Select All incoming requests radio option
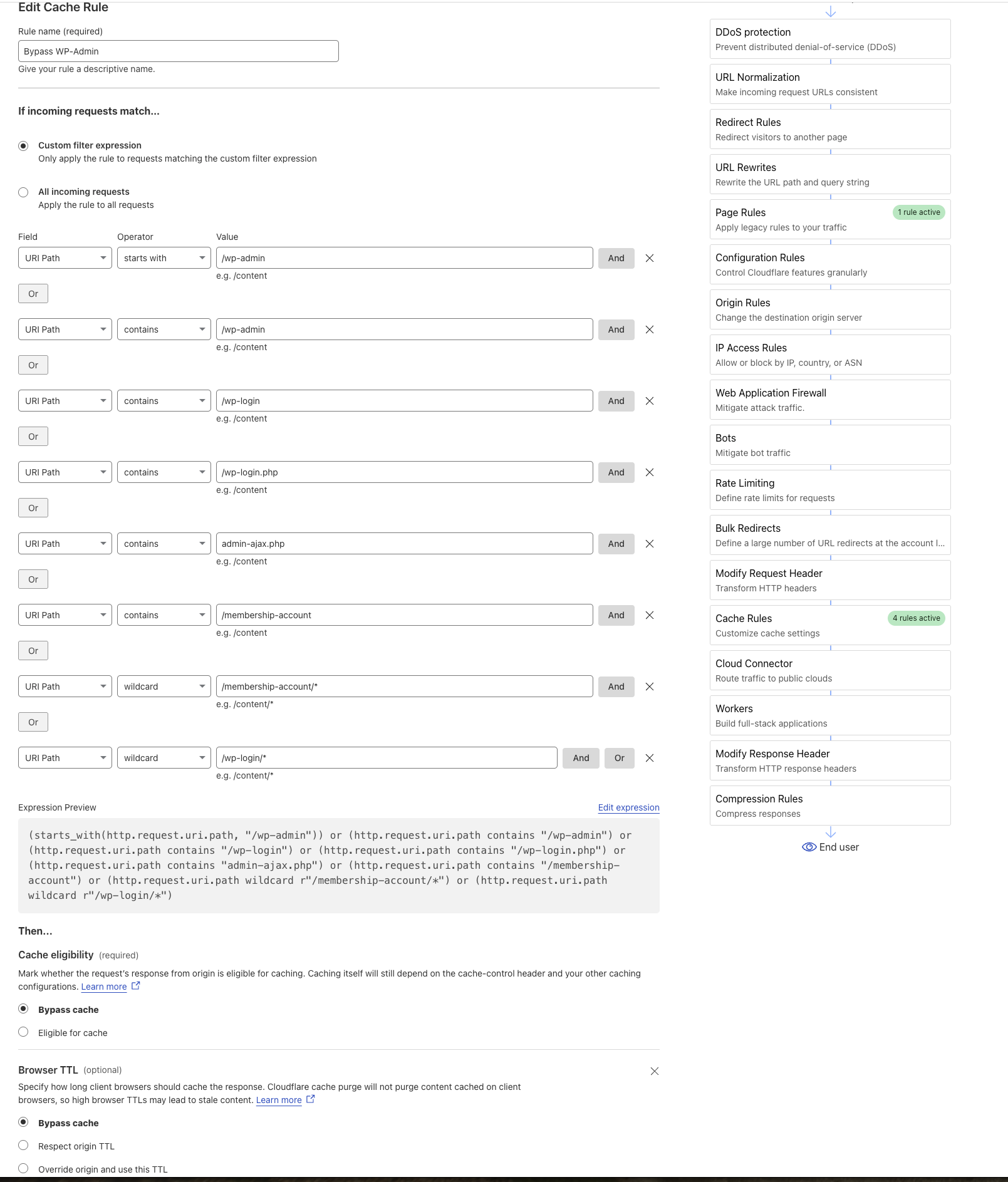1008x1182 pixels. click(x=23, y=192)
